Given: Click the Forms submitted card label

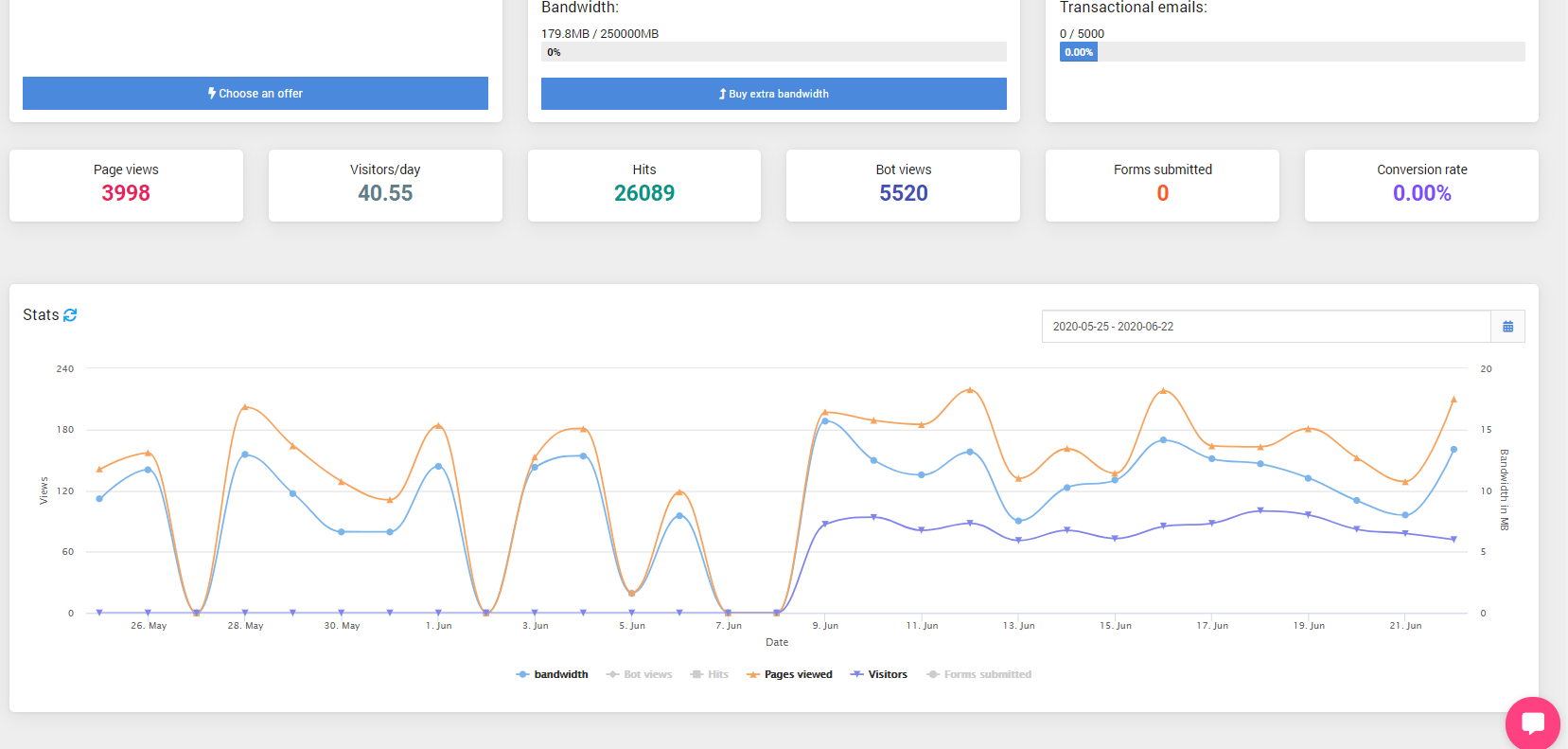Looking at the screenshot, I should (1163, 169).
